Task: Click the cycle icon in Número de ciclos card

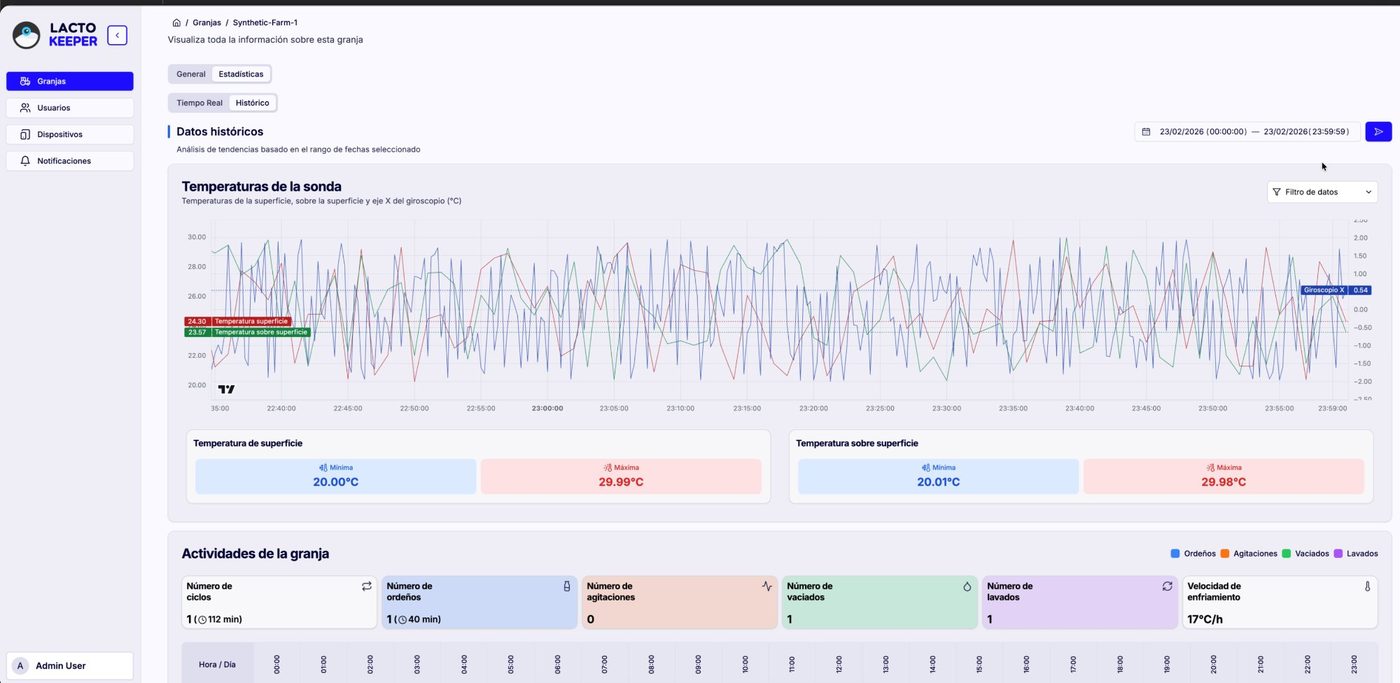Action: tap(366, 587)
